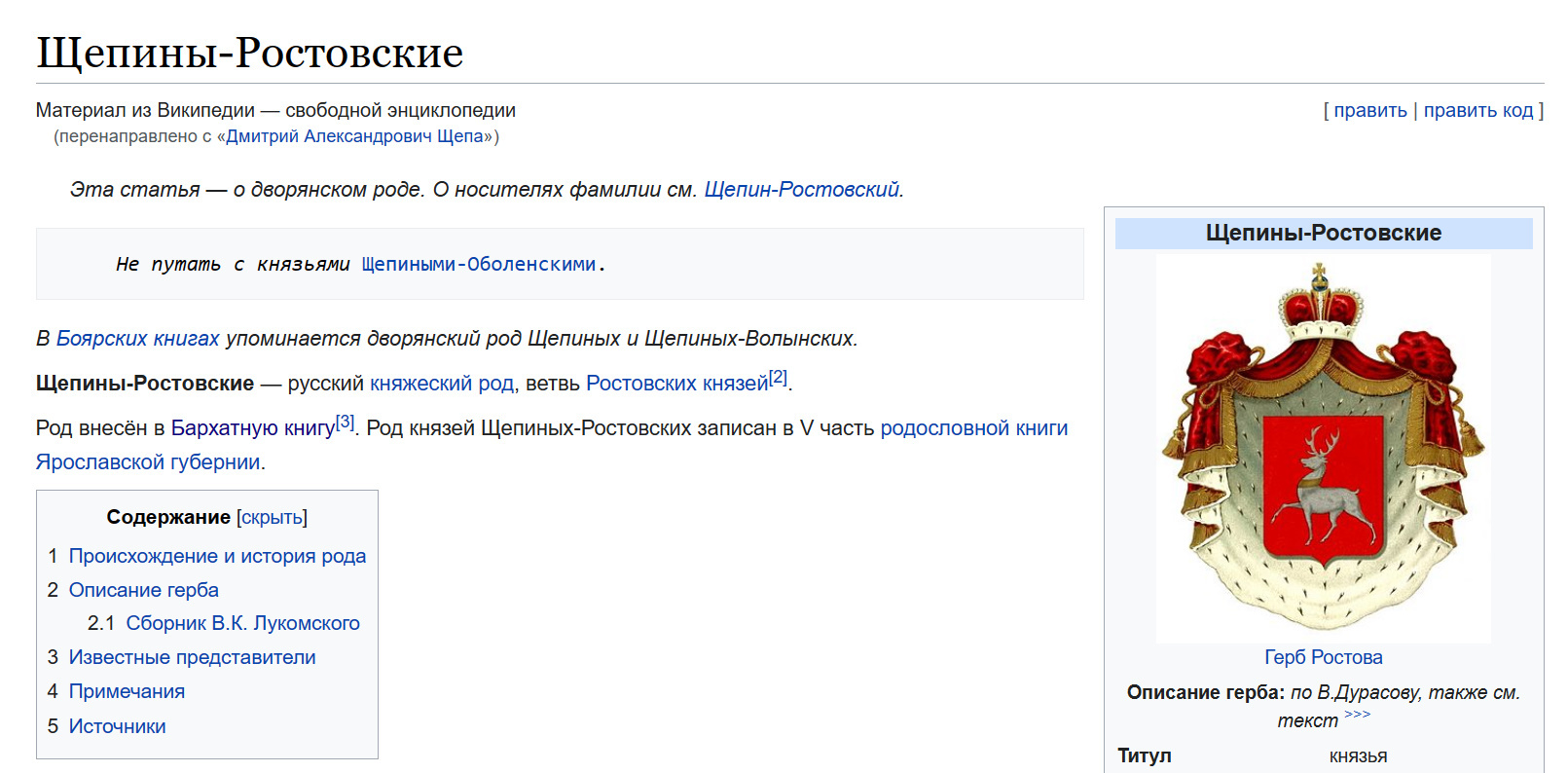Select the 'князья' infobox value

[x=1358, y=756]
